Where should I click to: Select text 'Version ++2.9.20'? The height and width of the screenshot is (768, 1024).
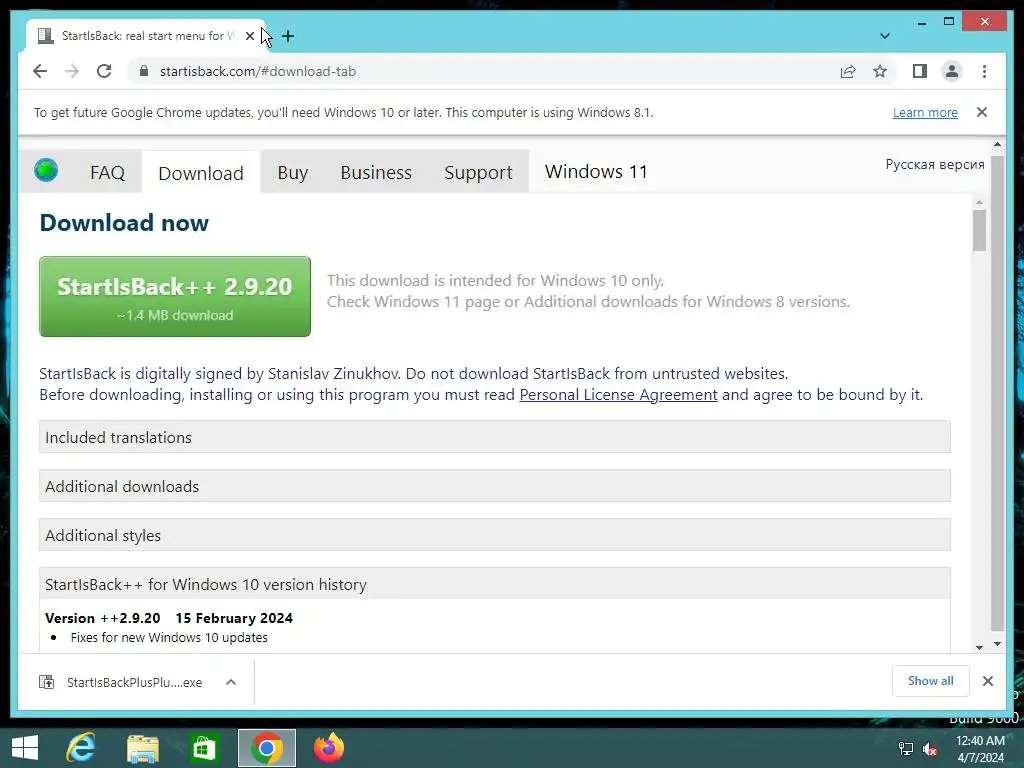pyautogui.click(x=103, y=618)
